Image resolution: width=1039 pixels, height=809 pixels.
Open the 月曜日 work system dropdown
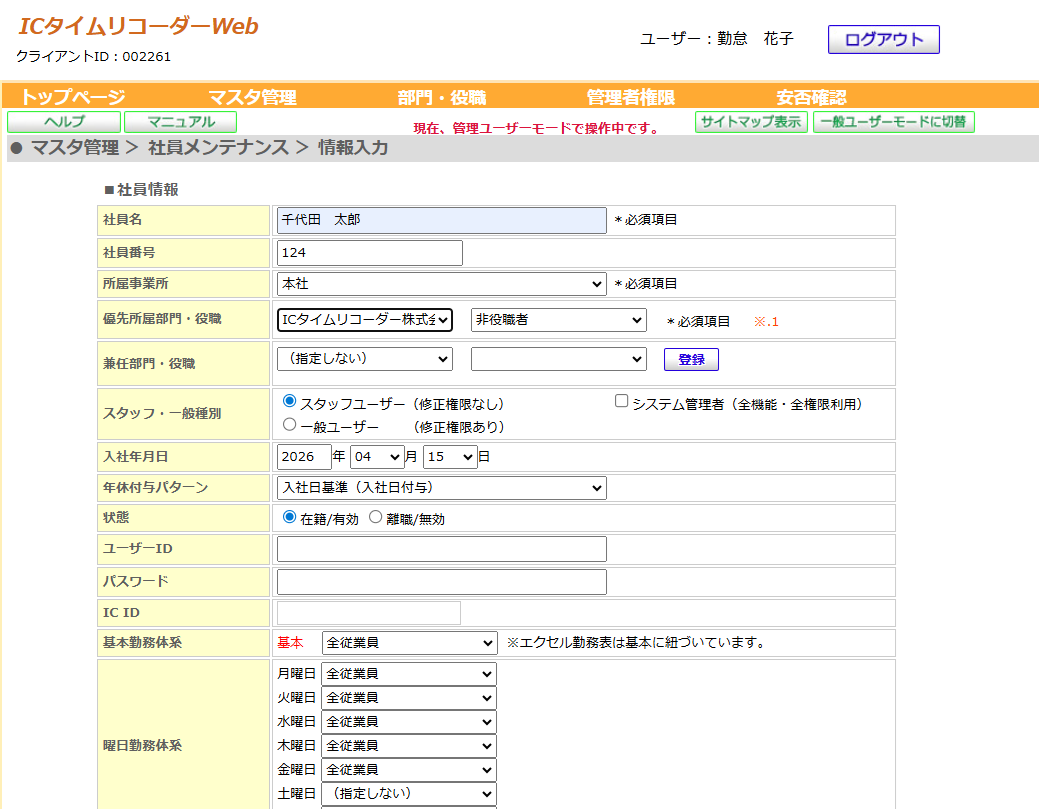[408, 674]
